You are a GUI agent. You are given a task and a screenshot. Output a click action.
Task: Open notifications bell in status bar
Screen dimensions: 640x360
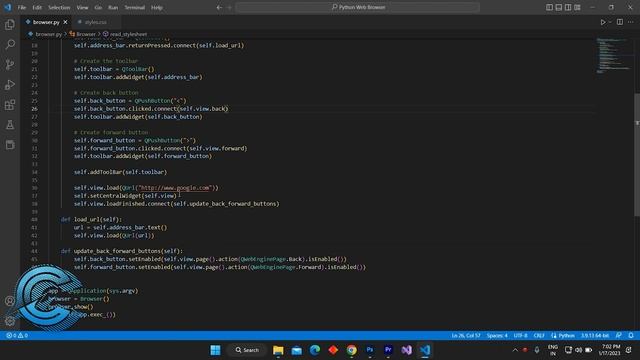coord(631,336)
